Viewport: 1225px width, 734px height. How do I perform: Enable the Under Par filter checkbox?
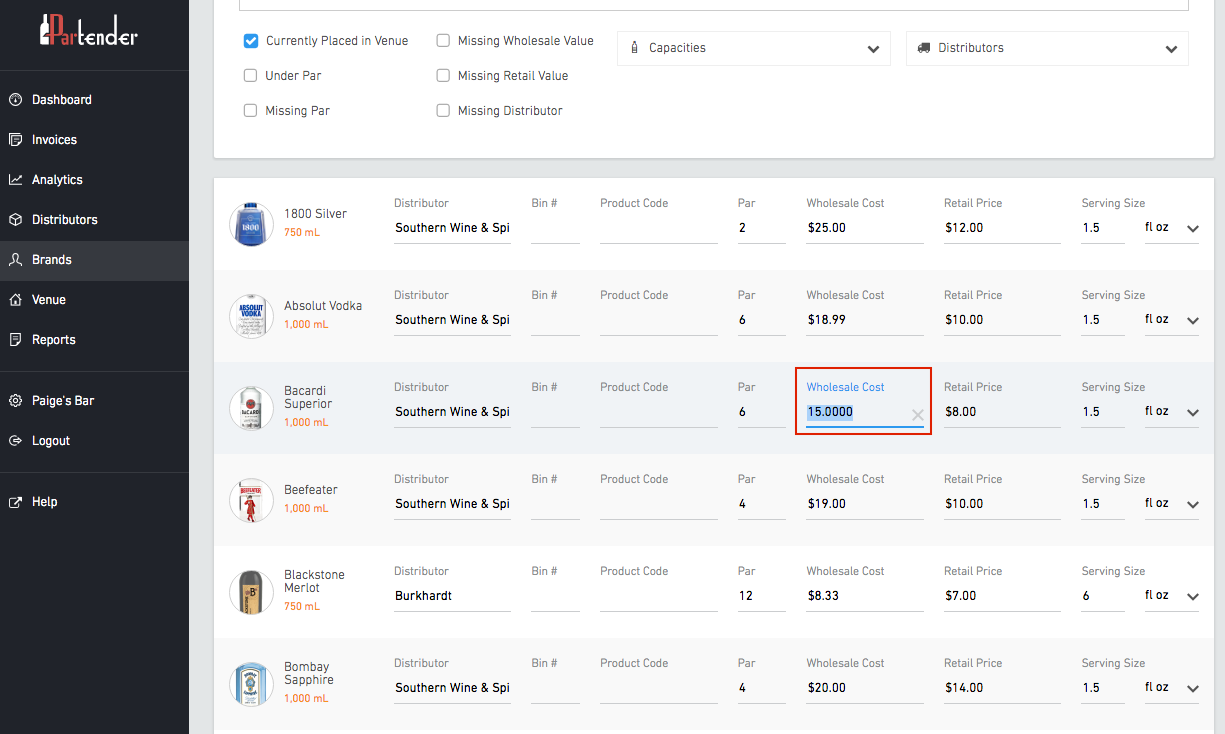[251, 76]
